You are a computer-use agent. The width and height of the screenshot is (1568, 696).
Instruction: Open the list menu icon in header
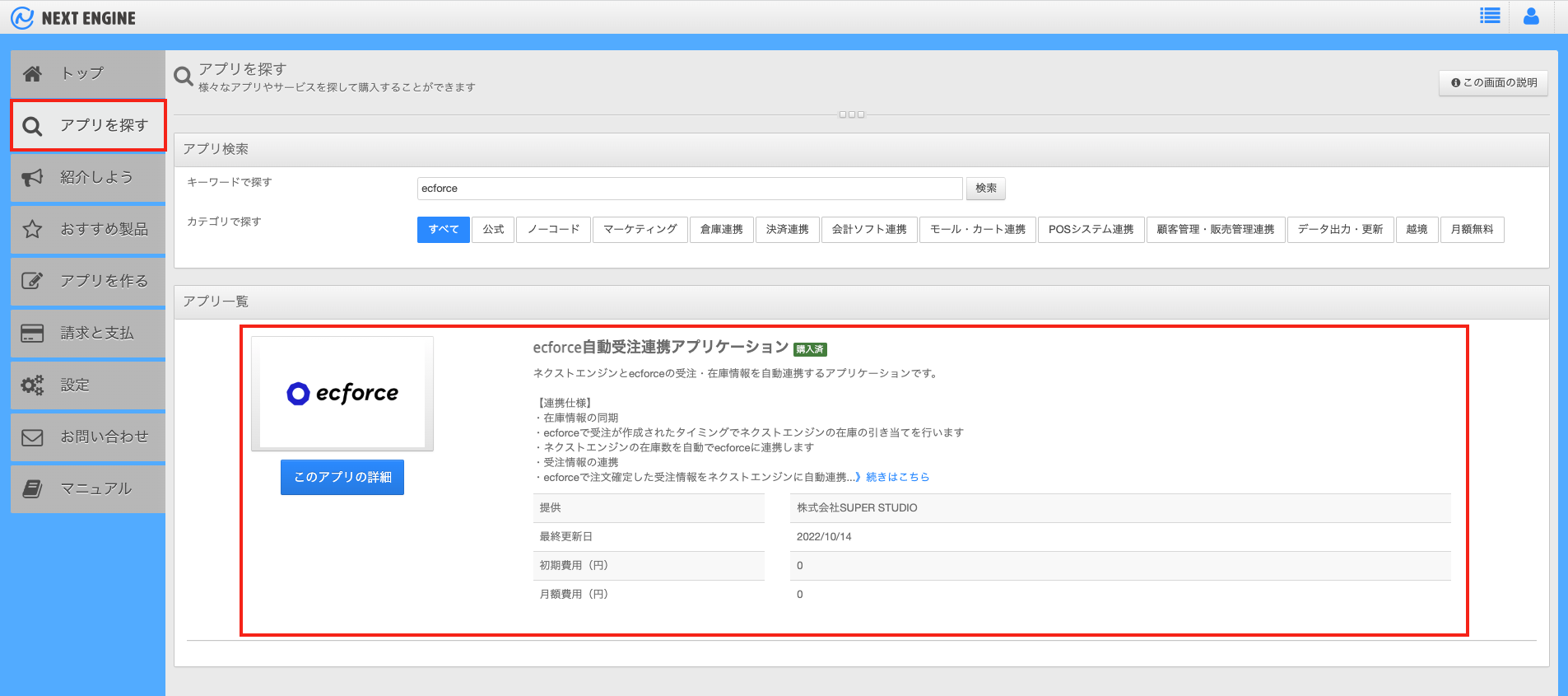point(1490,16)
